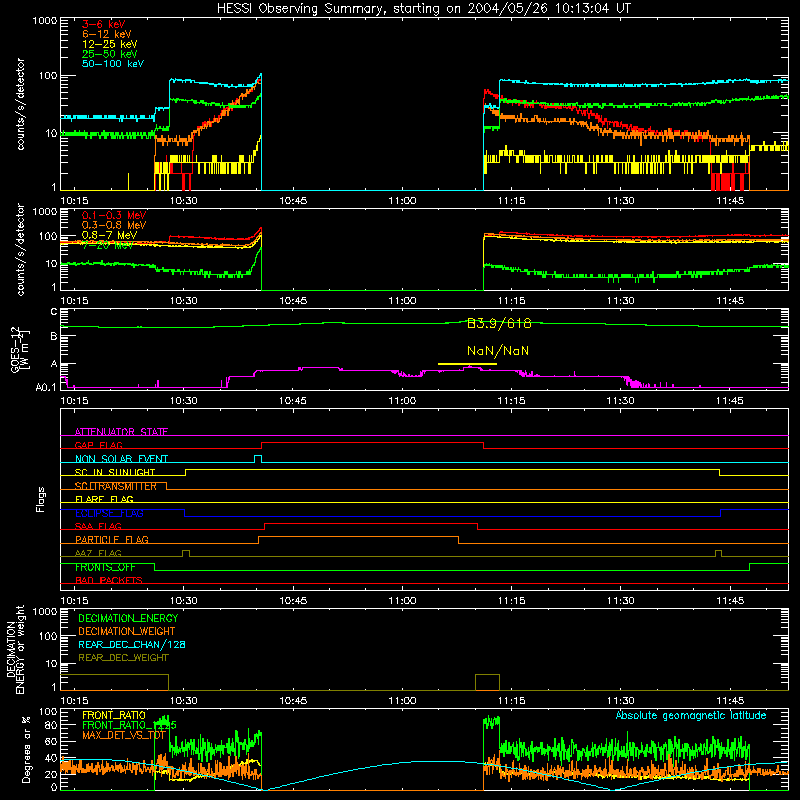Image resolution: width=800 pixels, height=800 pixels.
Task: Select the blue ECLIPSE_FLAG label
Action: [109, 513]
